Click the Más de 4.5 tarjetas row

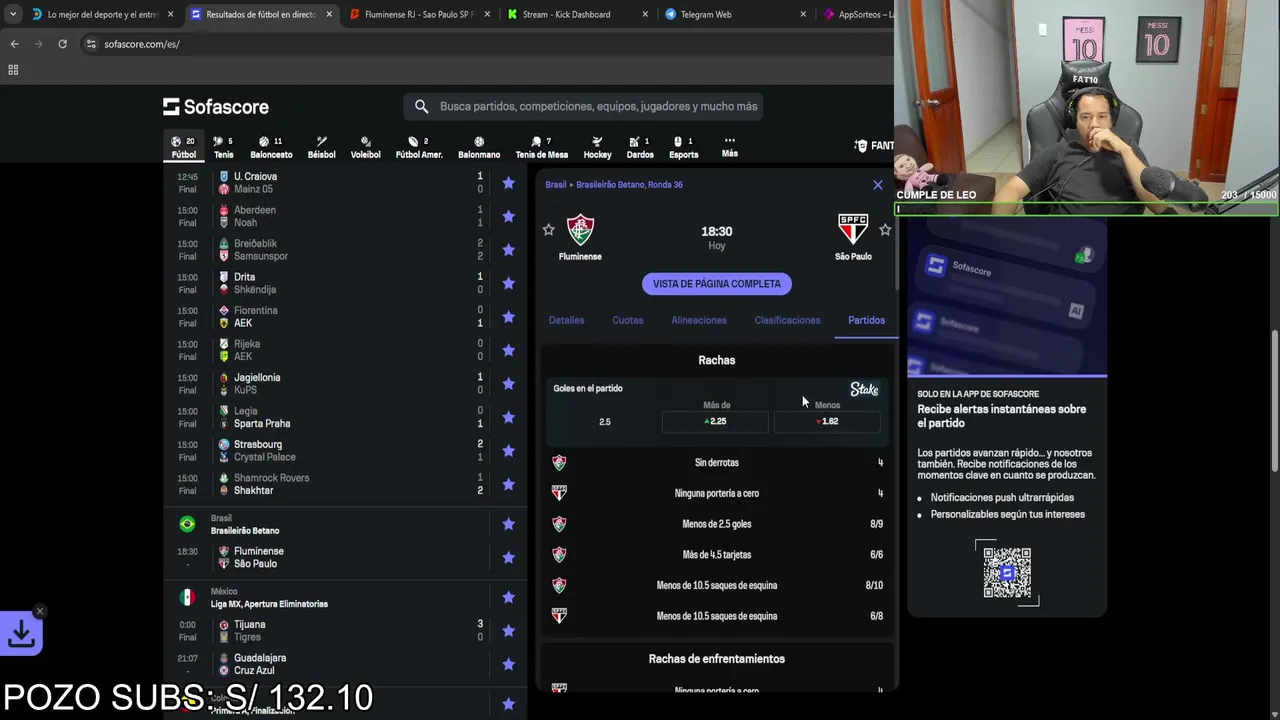[x=717, y=555]
